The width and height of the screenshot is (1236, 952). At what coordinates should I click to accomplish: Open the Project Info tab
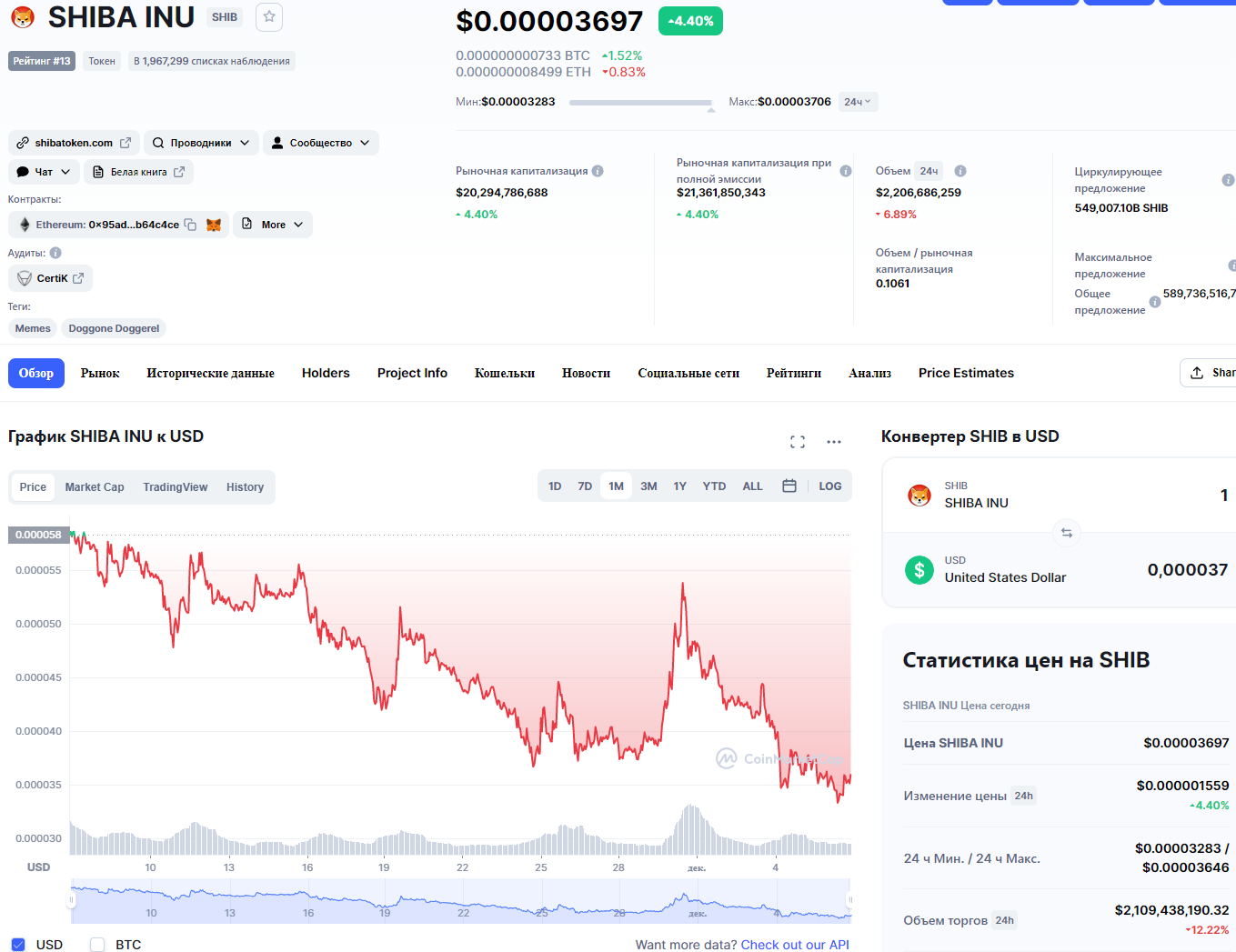coord(412,373)
